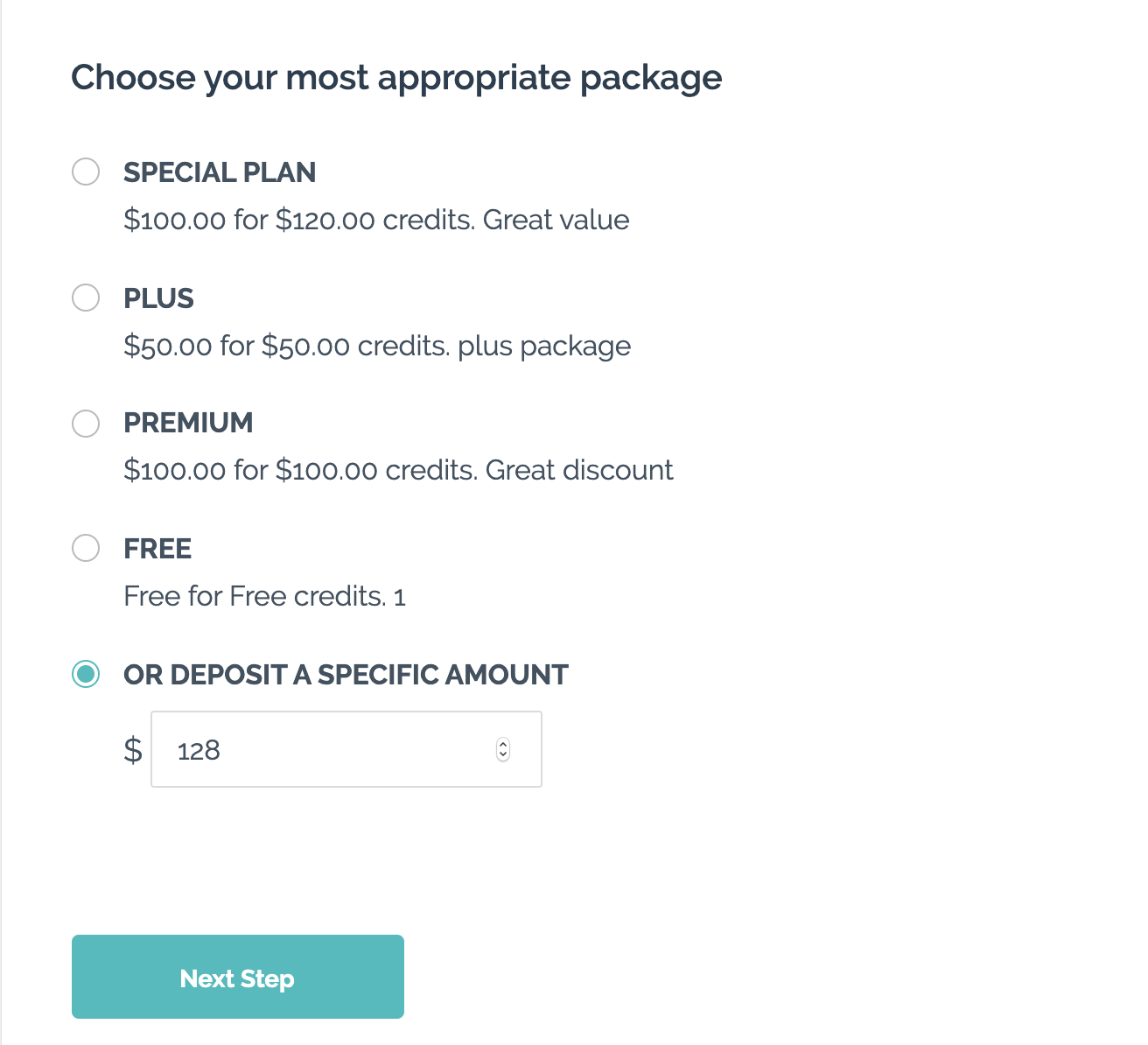Click the '$100.00 for $120.00 credits' description
The width and height of the screenshot is (1148, 1045).
point(376,220)
